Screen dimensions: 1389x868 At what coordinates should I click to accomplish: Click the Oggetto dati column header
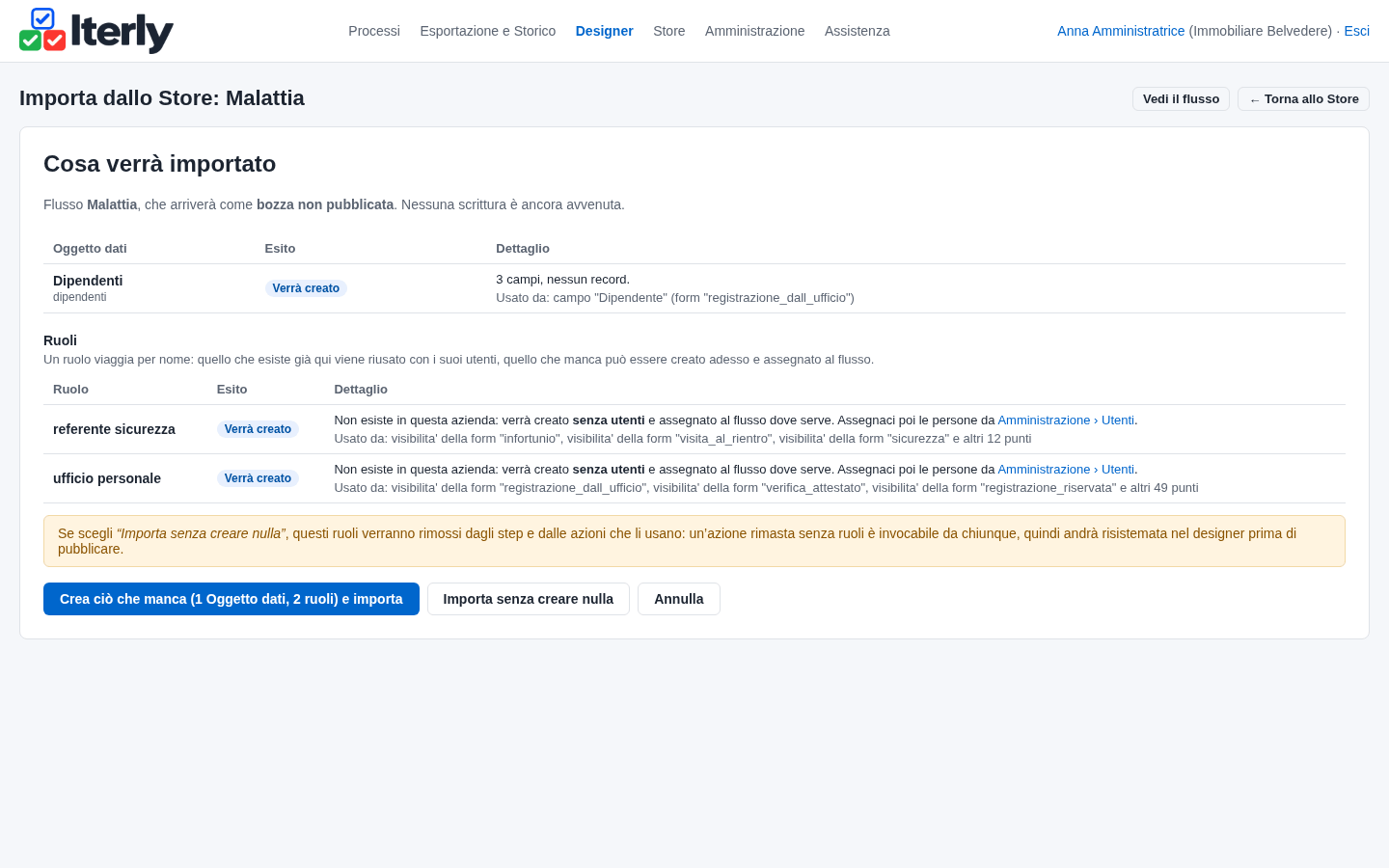pyautogui.click(x=90, y=249)
